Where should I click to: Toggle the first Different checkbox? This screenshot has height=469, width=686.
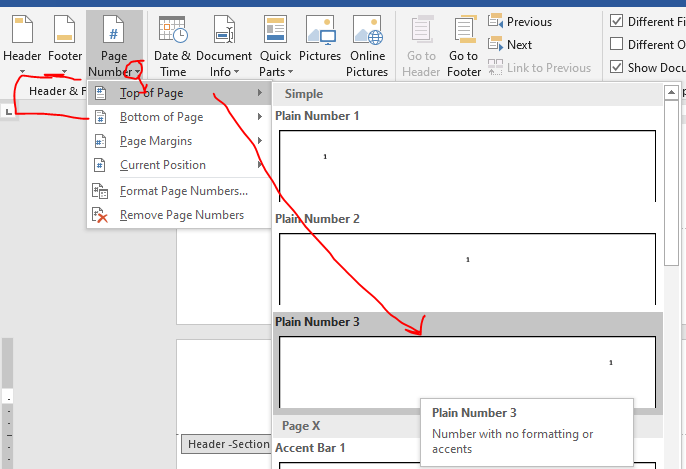(x=617, y=21)
